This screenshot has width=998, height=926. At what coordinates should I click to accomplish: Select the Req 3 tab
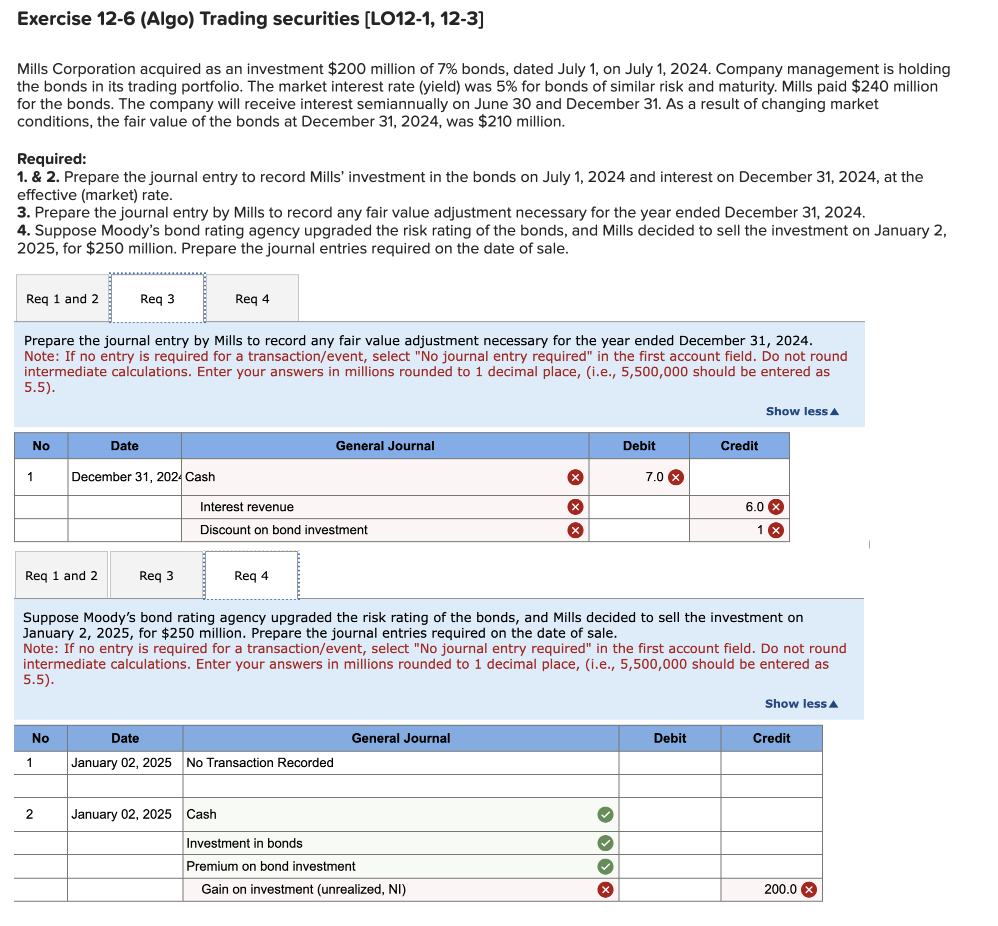156,297
